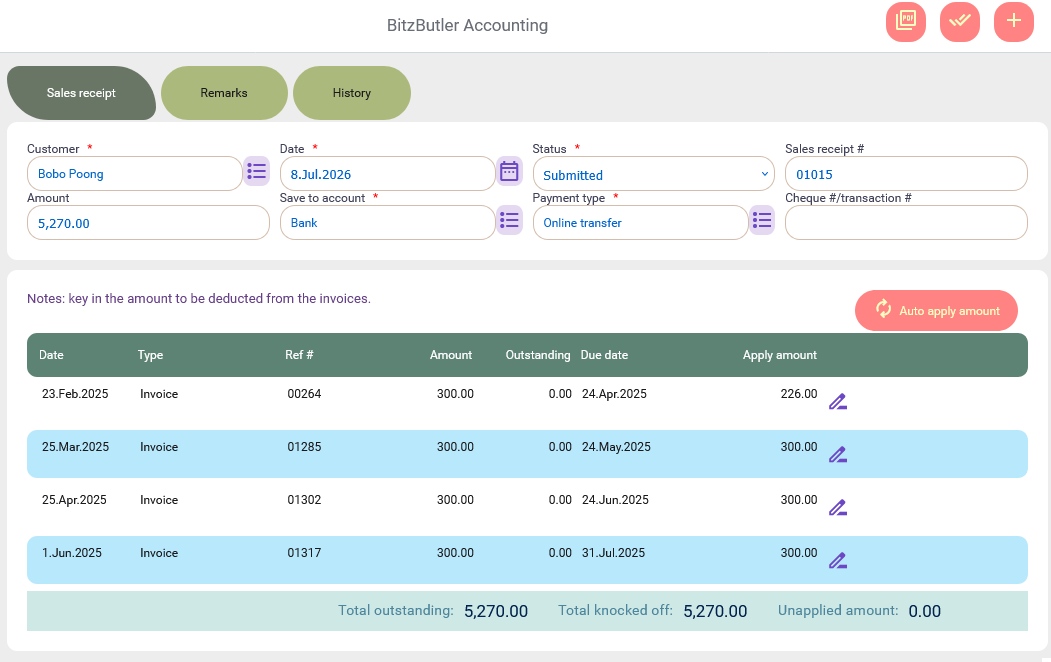Screen dimensions: 1051x662
Task: Click the Auto apply amount button
Action: coord(936,310)
